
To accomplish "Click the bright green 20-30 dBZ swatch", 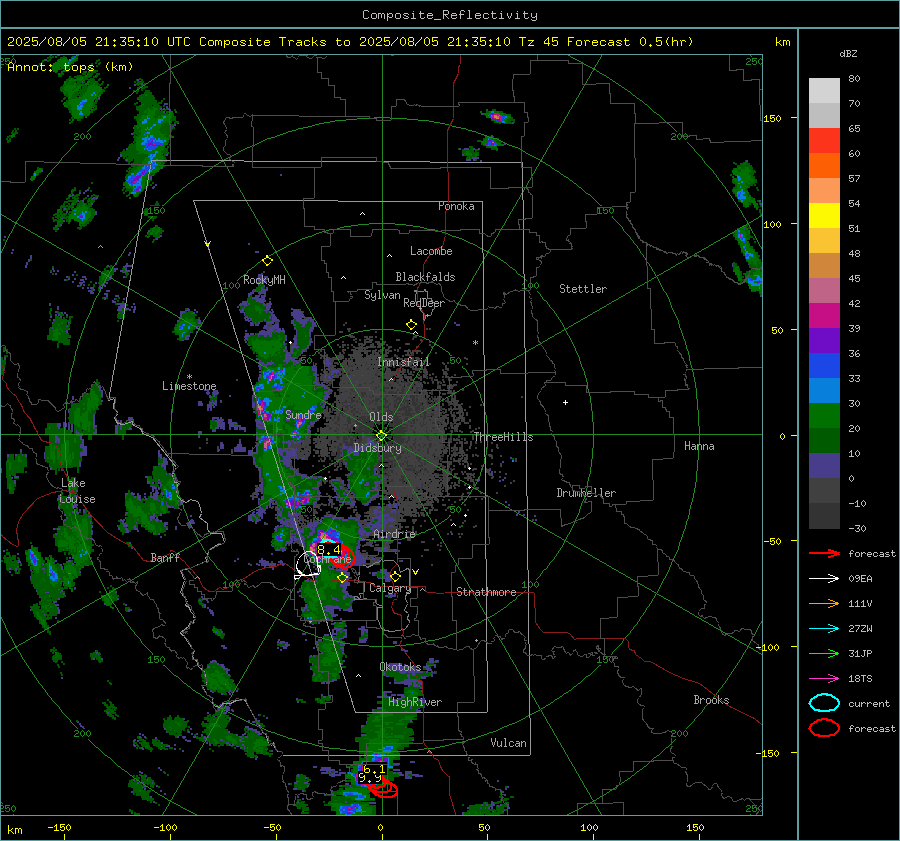I will [x=824, y=416].
